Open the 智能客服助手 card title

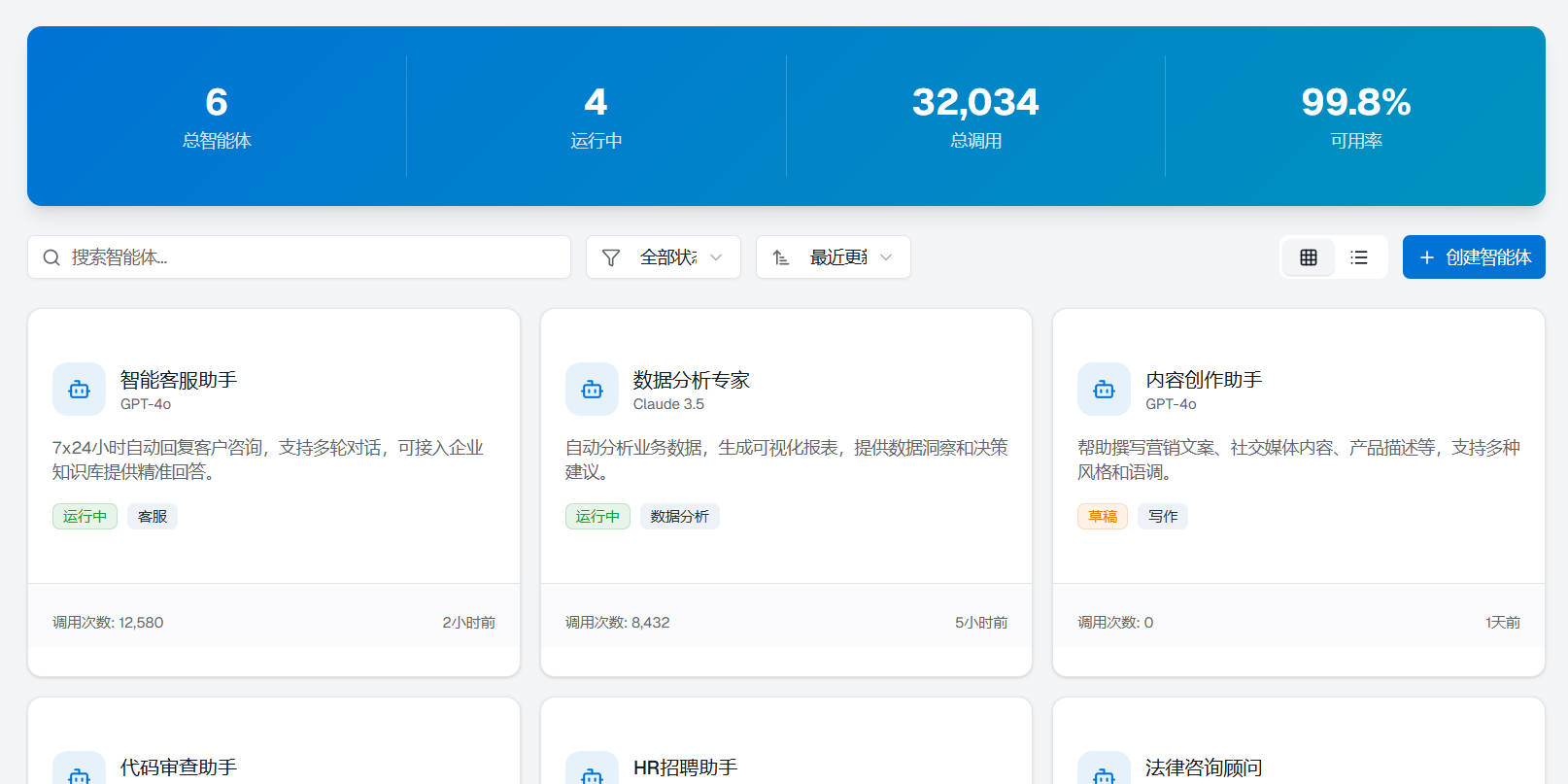pos(179,380)
